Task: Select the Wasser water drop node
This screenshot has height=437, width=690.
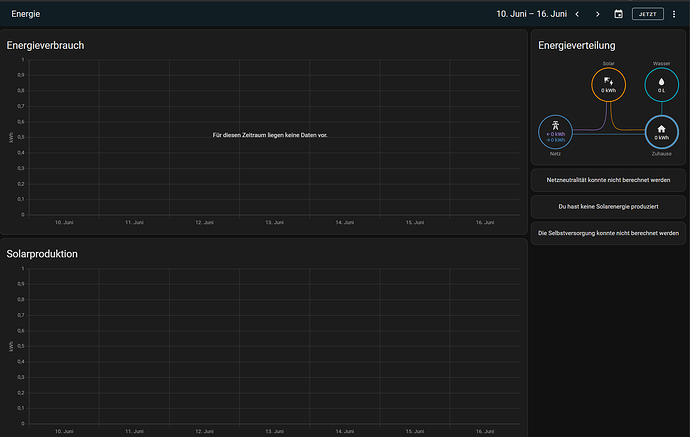Action: tap(661, 85)
